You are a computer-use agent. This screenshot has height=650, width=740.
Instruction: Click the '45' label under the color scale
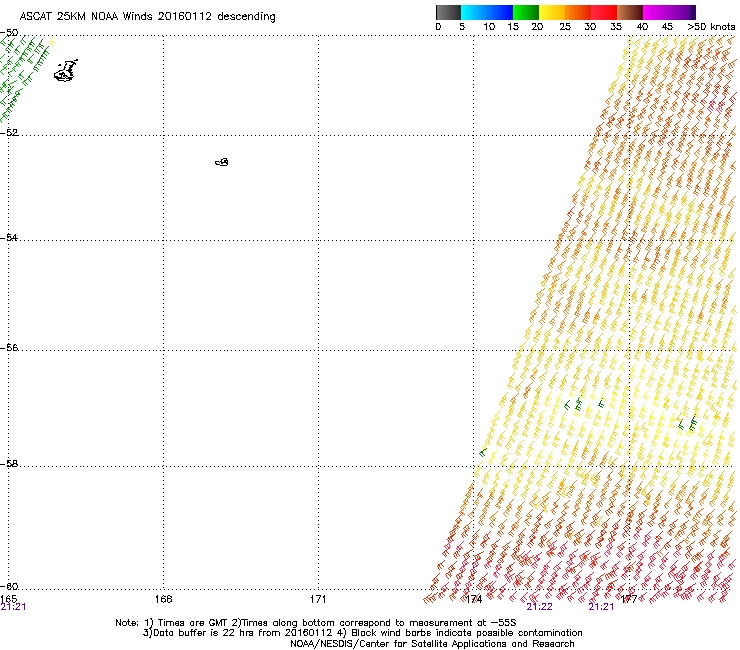tap(667, 27)
